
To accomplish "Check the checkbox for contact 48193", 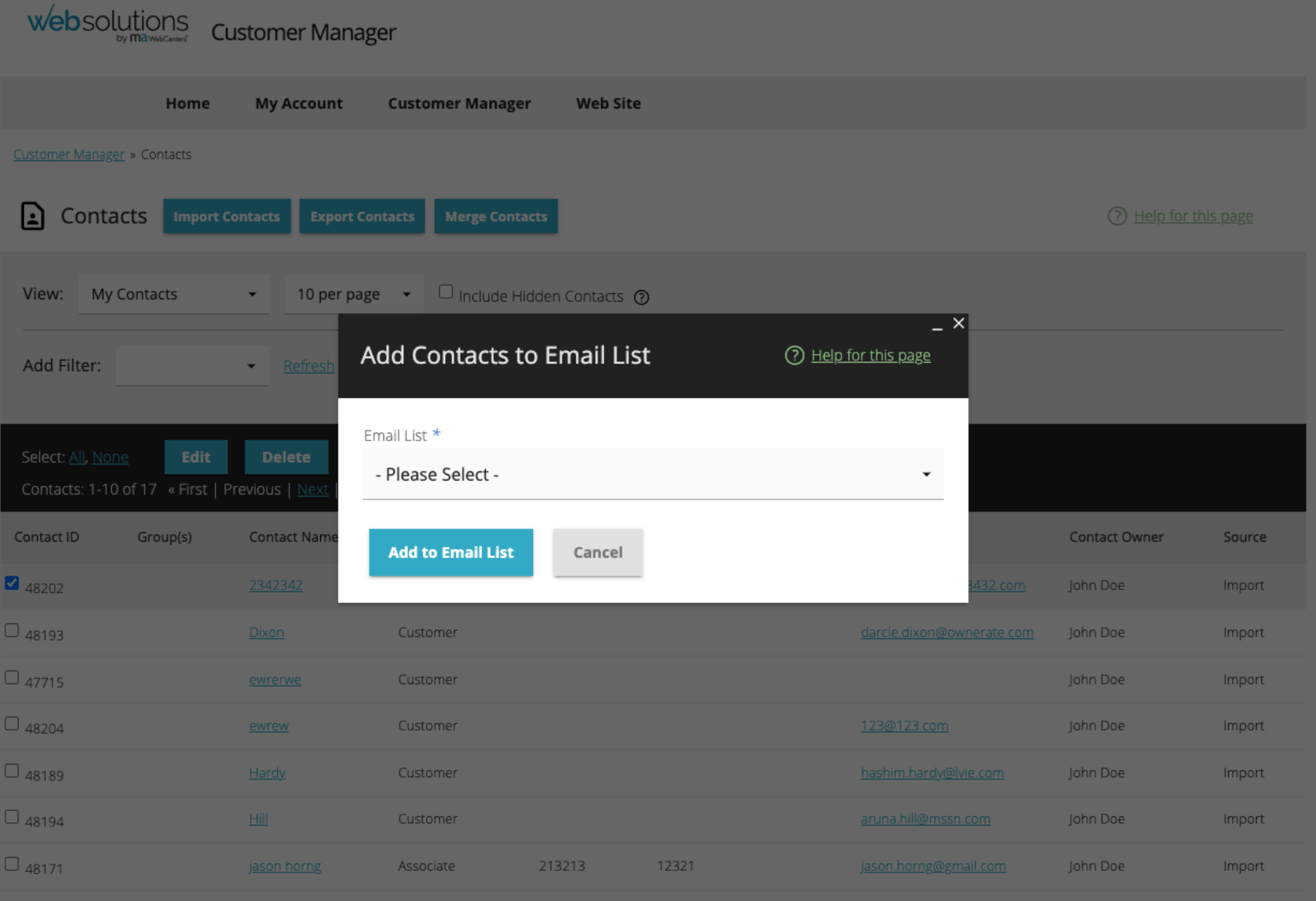I will (12, 630).
